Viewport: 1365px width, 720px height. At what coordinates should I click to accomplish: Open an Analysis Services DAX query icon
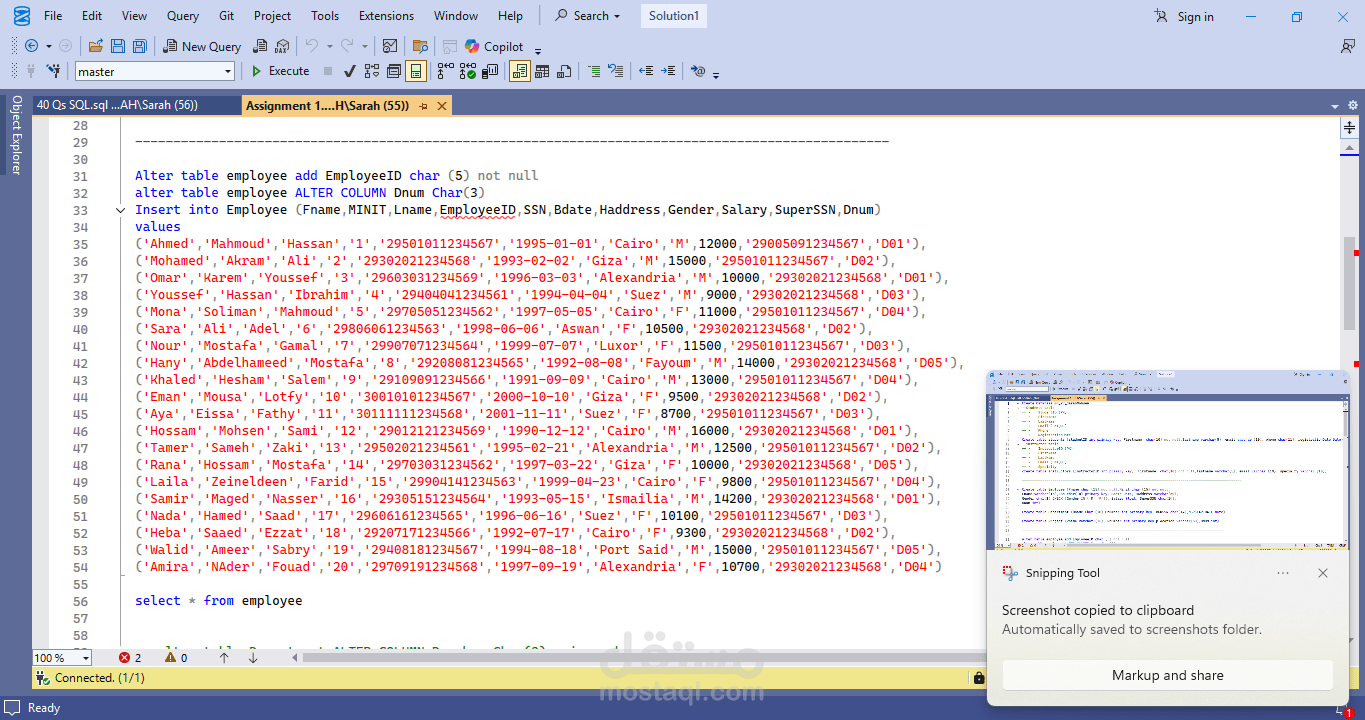point(282,46)
